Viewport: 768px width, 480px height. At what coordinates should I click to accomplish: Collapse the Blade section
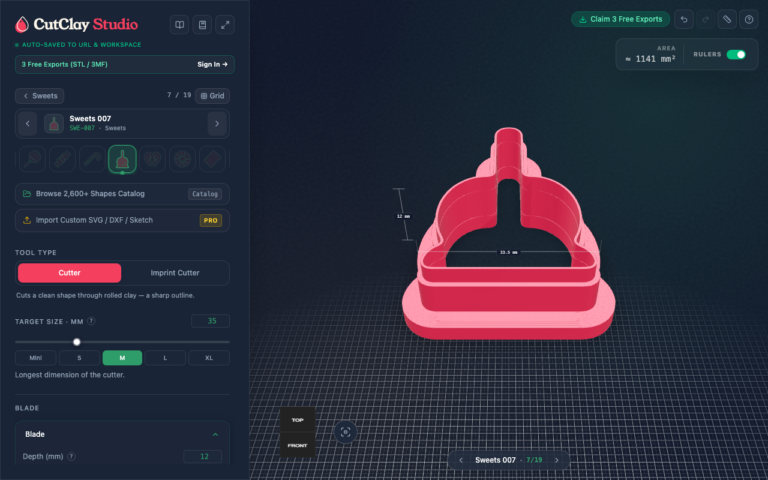point(215,434)
